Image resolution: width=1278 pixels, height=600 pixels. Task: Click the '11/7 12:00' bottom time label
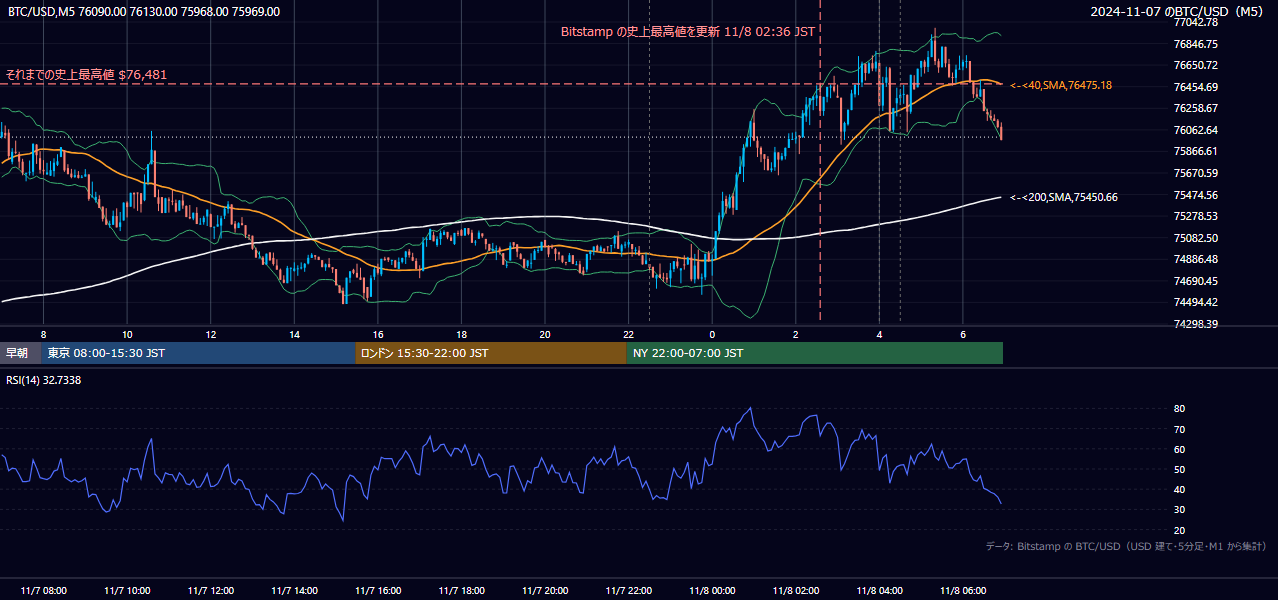pos(211,591)
